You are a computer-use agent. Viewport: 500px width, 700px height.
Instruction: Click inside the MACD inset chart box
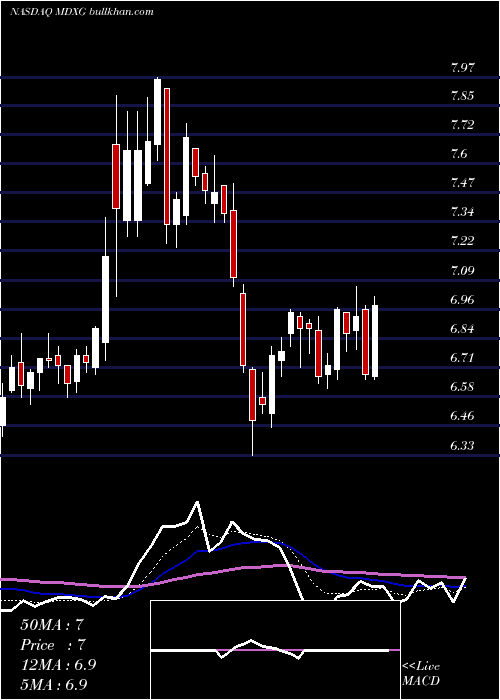tap(275, 650)
